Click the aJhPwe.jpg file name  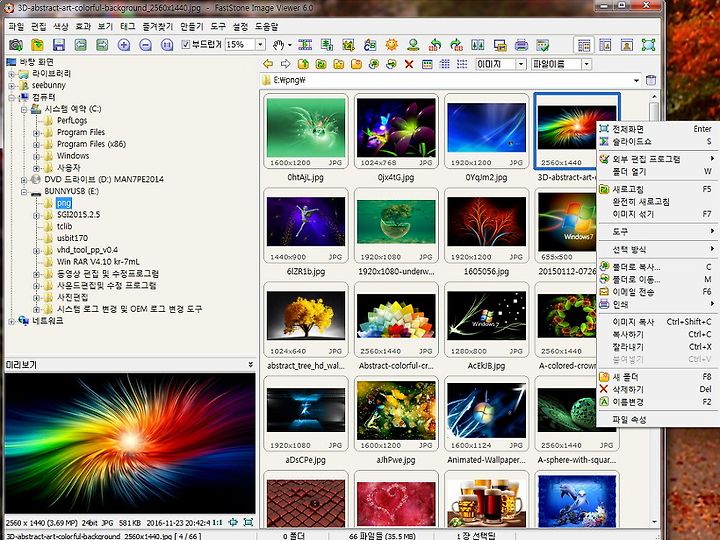[396, 460]
